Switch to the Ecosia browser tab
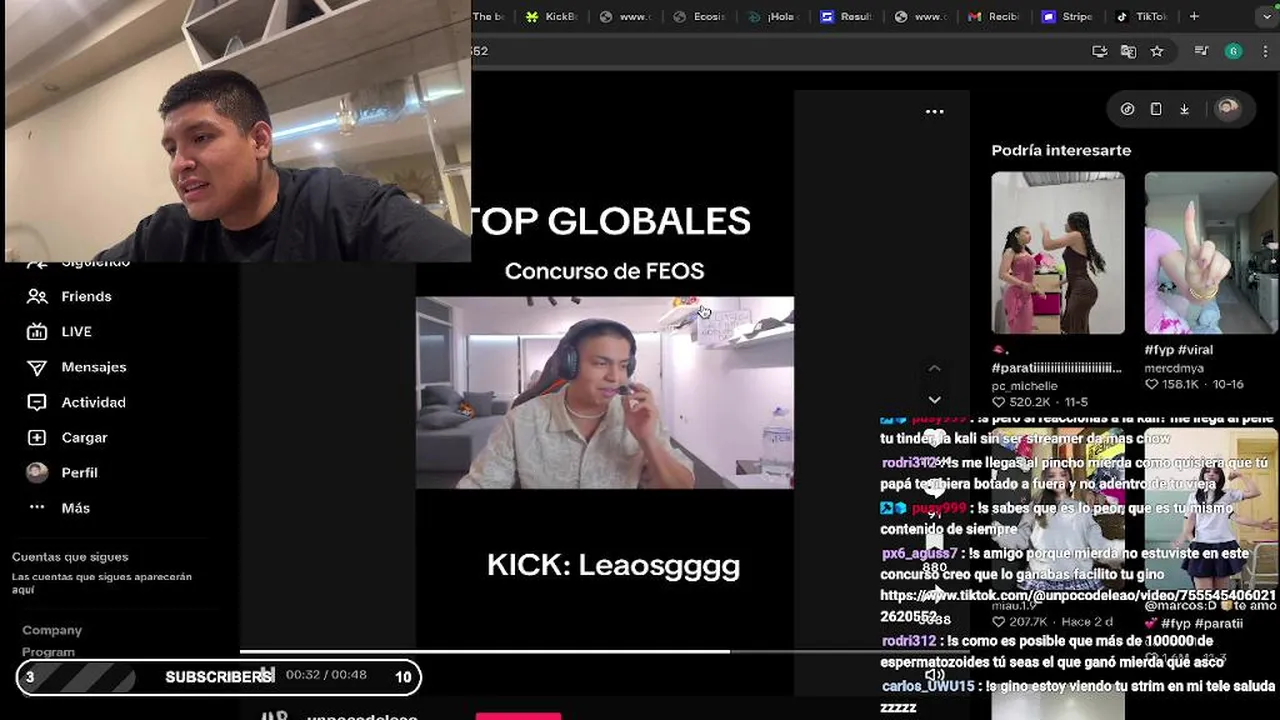The width and height of the screenshot is (1280, 720). [x=700, y=16]
